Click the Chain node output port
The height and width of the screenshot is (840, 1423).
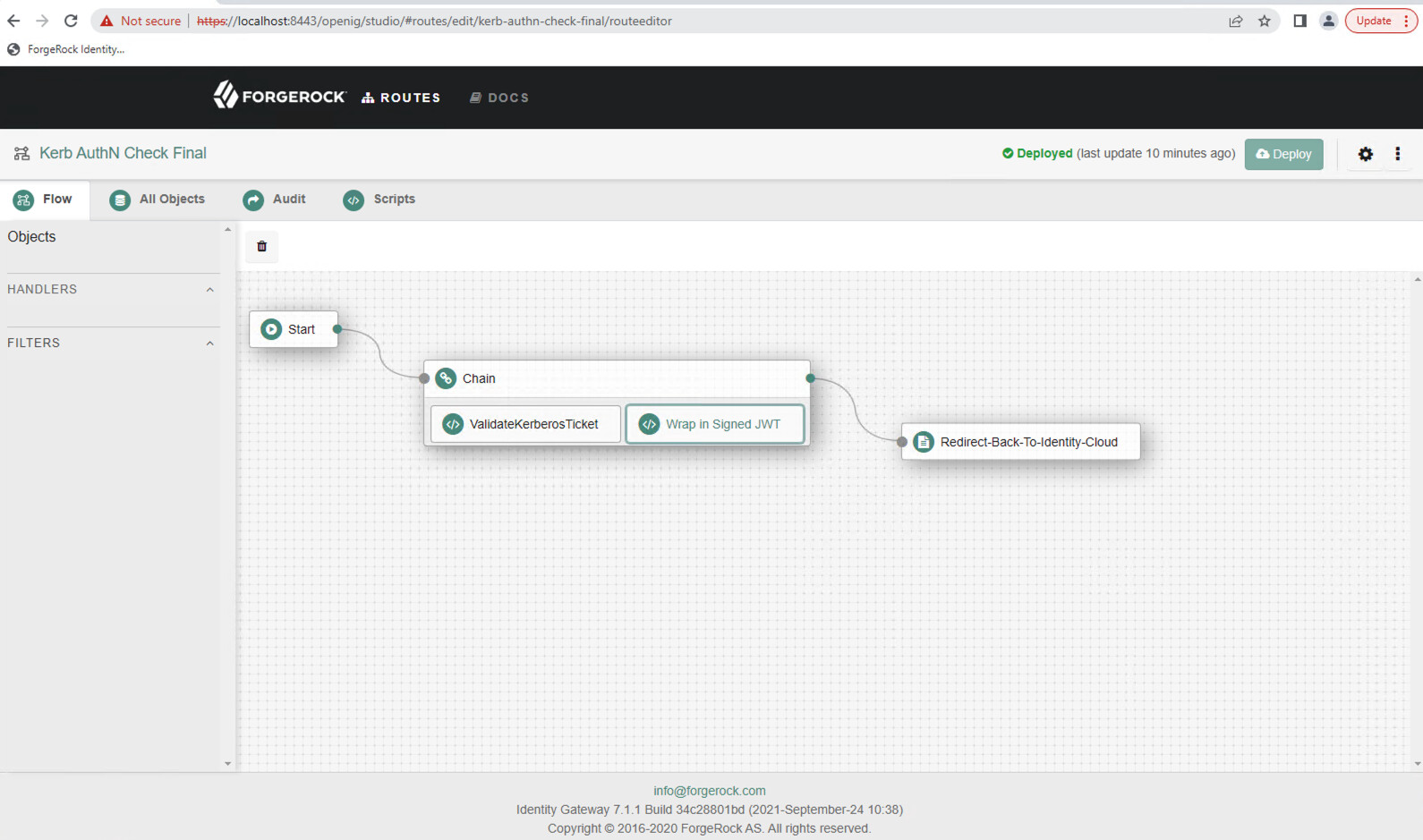point(810,378)
